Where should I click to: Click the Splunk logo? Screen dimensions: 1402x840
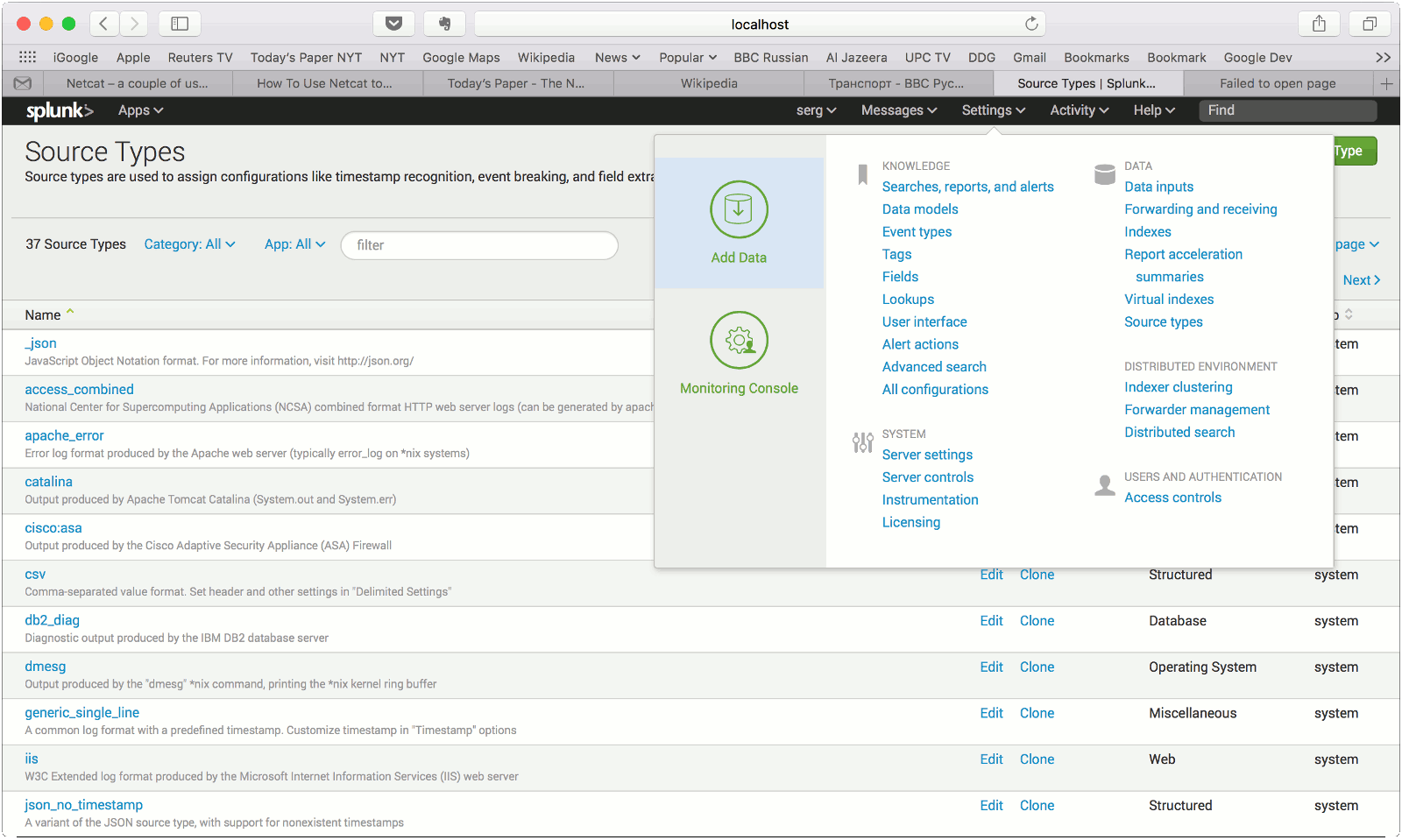pyautogui.click(x=60, y=110)
